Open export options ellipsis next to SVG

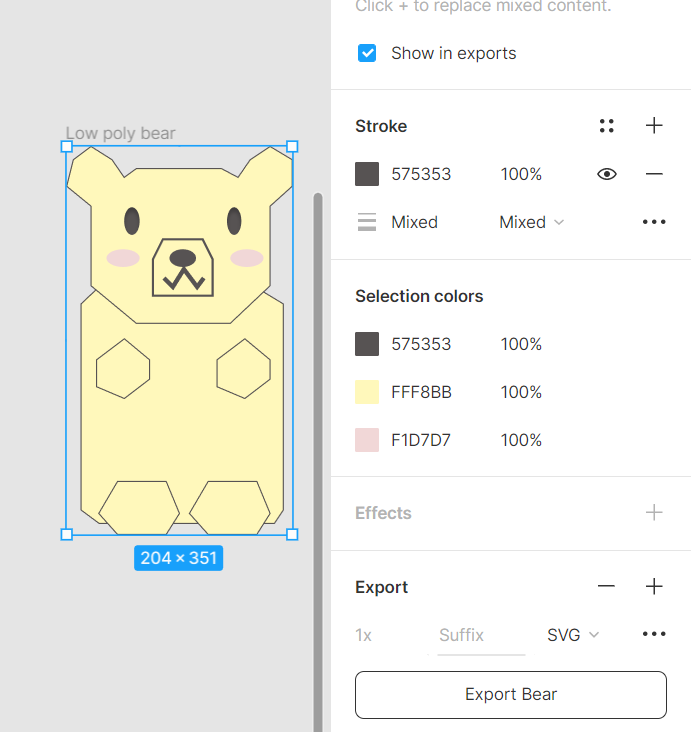pyautogui.click(x=654, y=634)
